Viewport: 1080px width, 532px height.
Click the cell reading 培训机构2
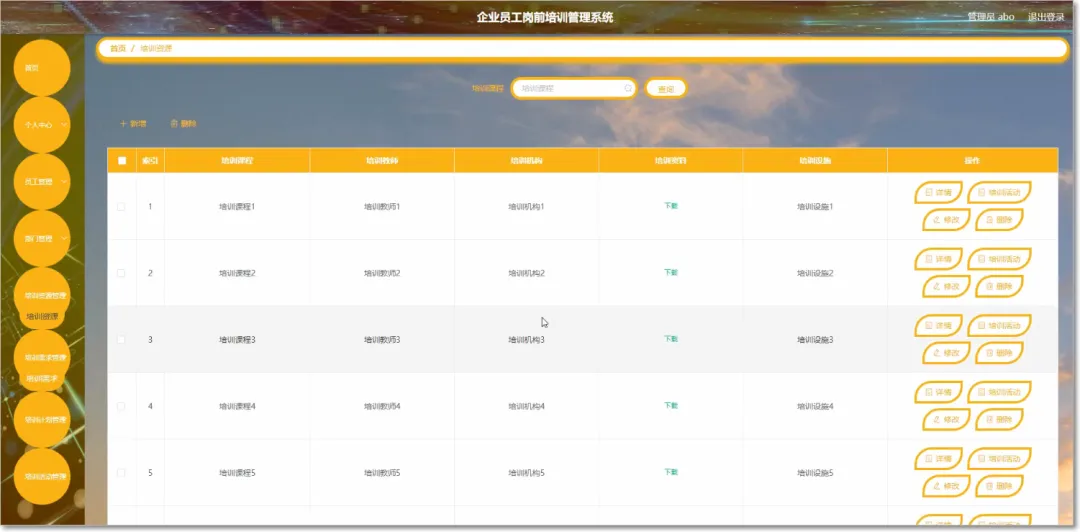coord(526,273)
